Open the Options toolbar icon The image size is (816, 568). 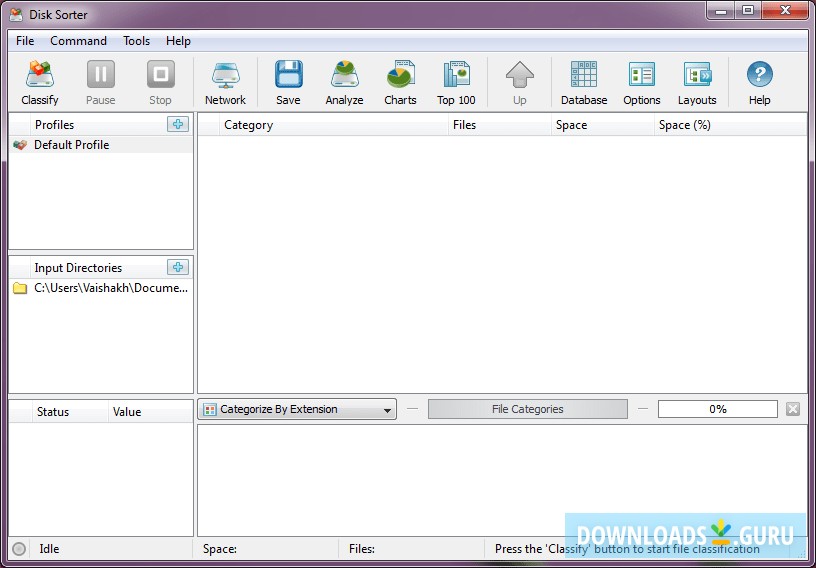(642, 74)
